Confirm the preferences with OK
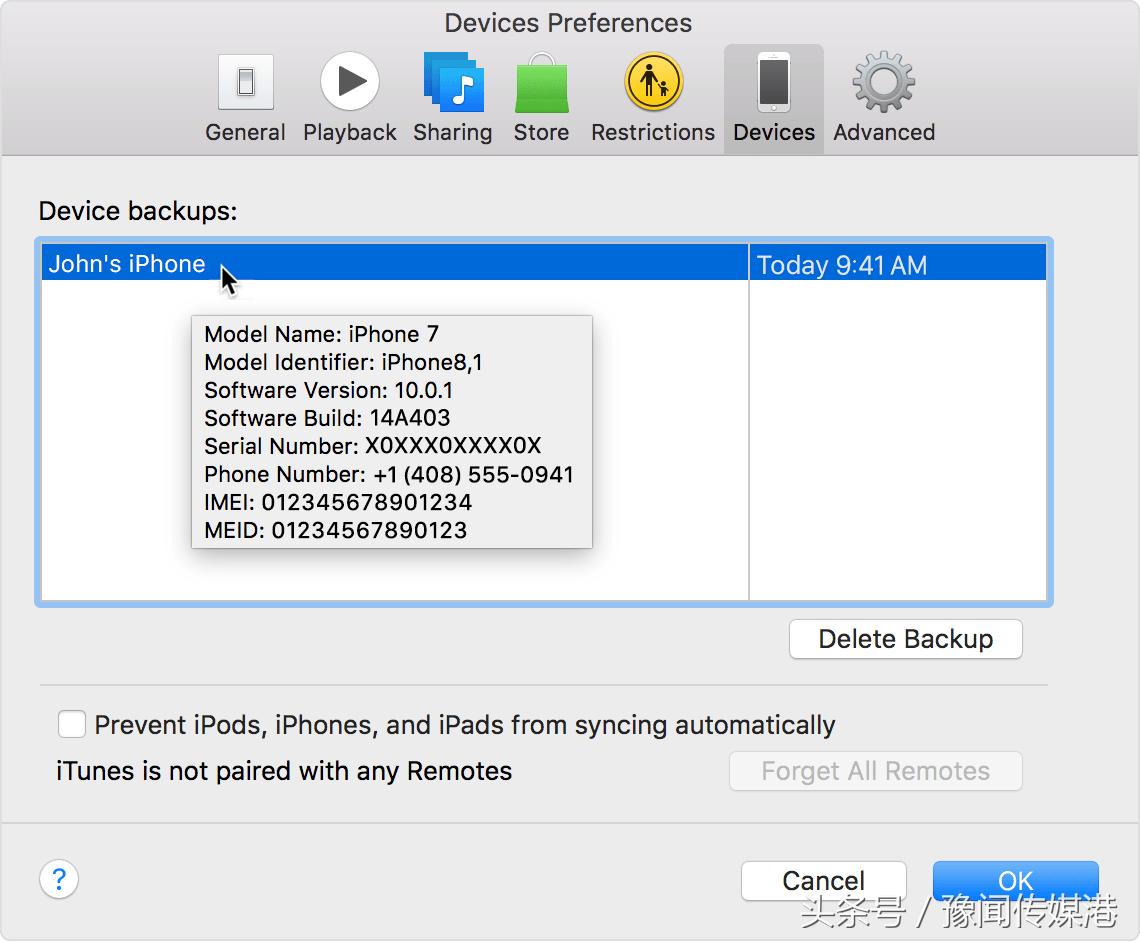 (1015, 880)
